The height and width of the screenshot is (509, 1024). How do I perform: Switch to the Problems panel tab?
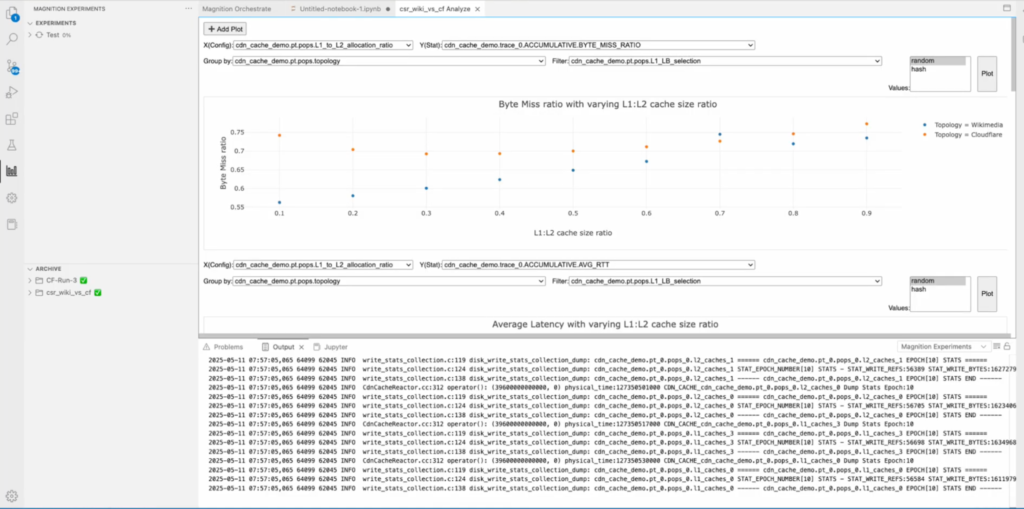tap(227, 346)
